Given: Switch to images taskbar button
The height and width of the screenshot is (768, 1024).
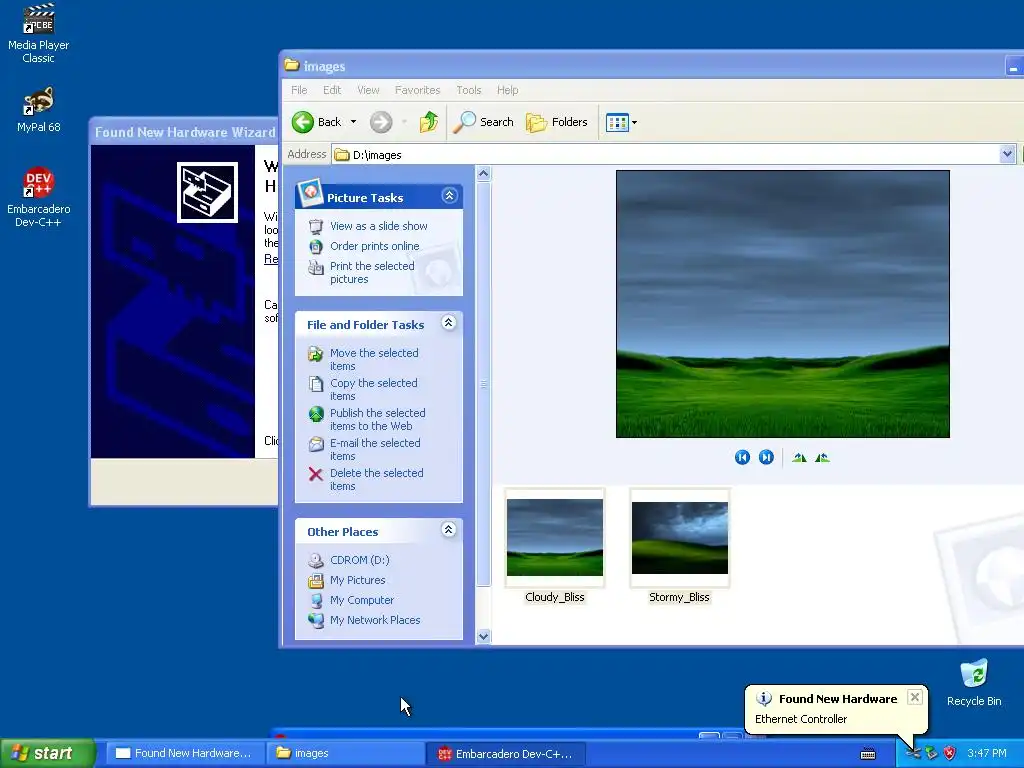Looking at the screenshot, I should click(345, 753).
